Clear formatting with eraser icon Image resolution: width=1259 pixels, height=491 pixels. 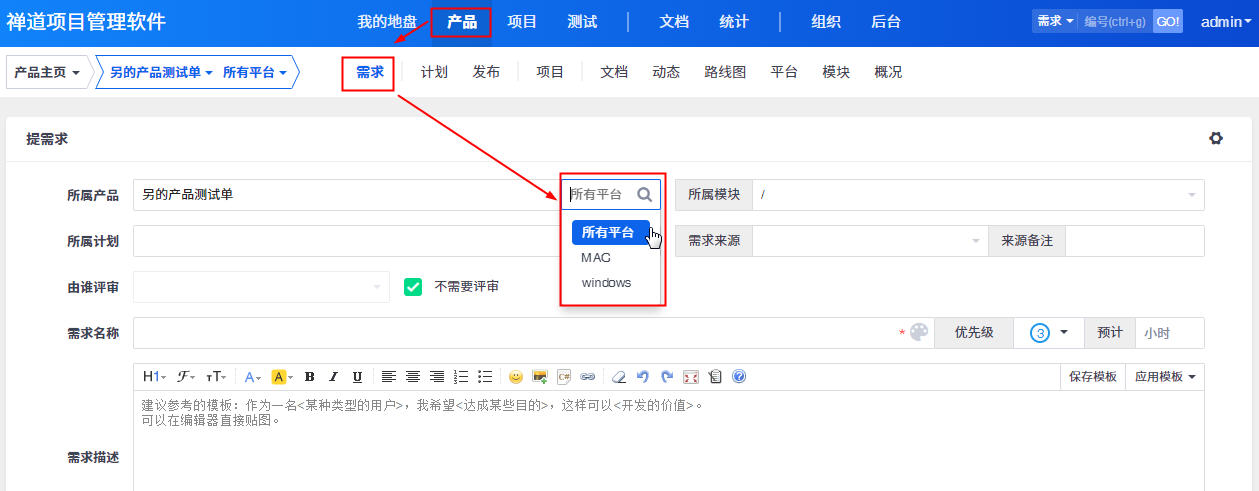coord(618,377)
